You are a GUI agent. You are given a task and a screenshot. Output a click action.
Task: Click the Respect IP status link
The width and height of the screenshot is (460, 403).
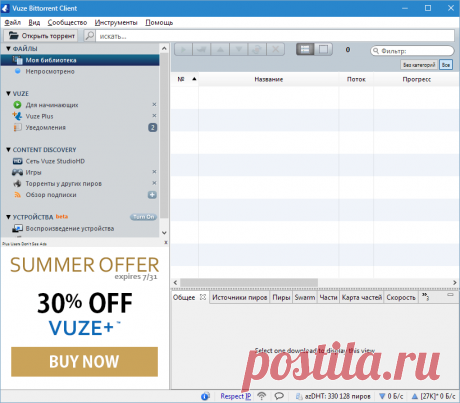click(236, 396)
